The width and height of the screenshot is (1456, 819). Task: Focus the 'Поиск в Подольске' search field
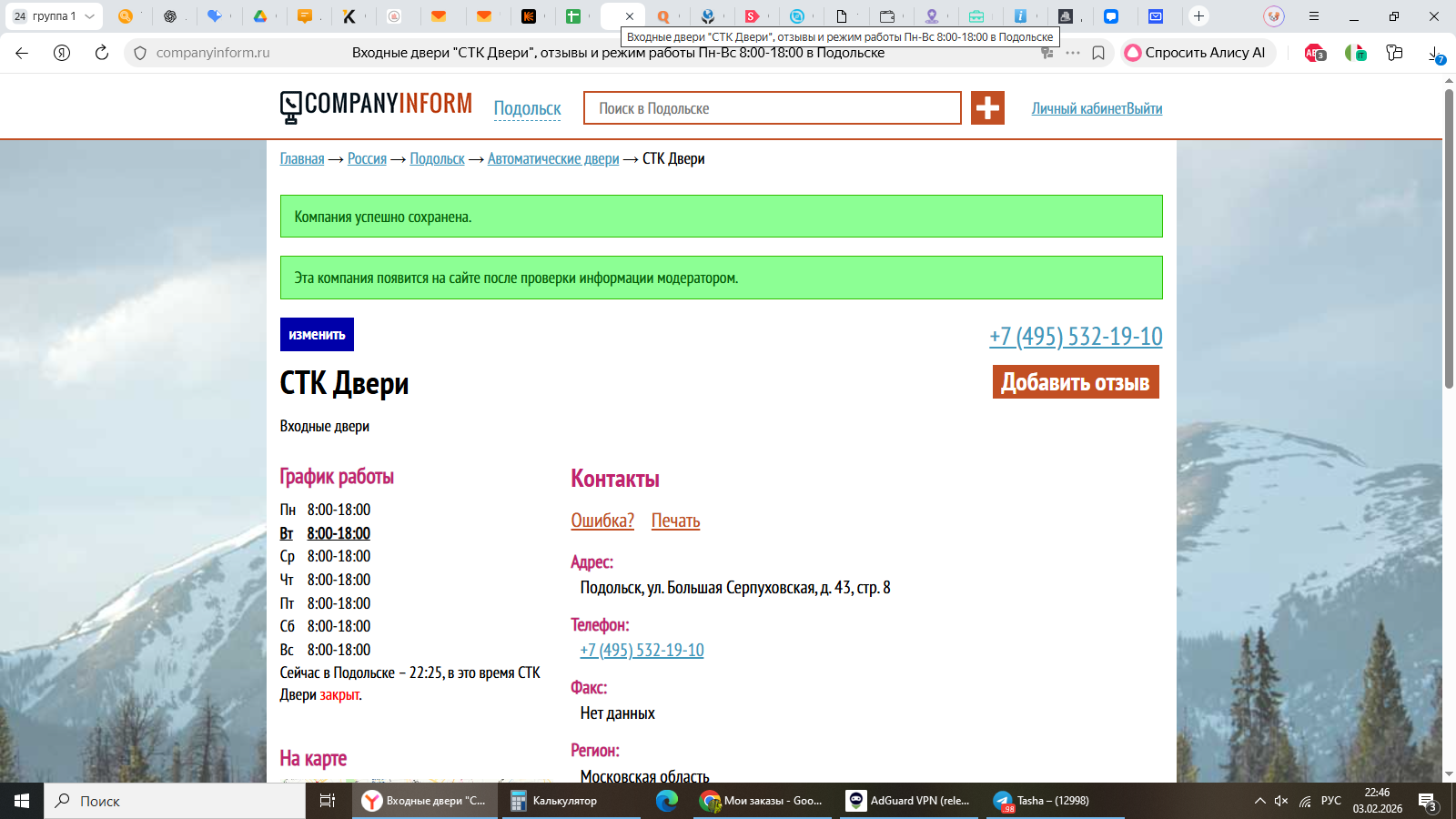click(x=772, y=108)
